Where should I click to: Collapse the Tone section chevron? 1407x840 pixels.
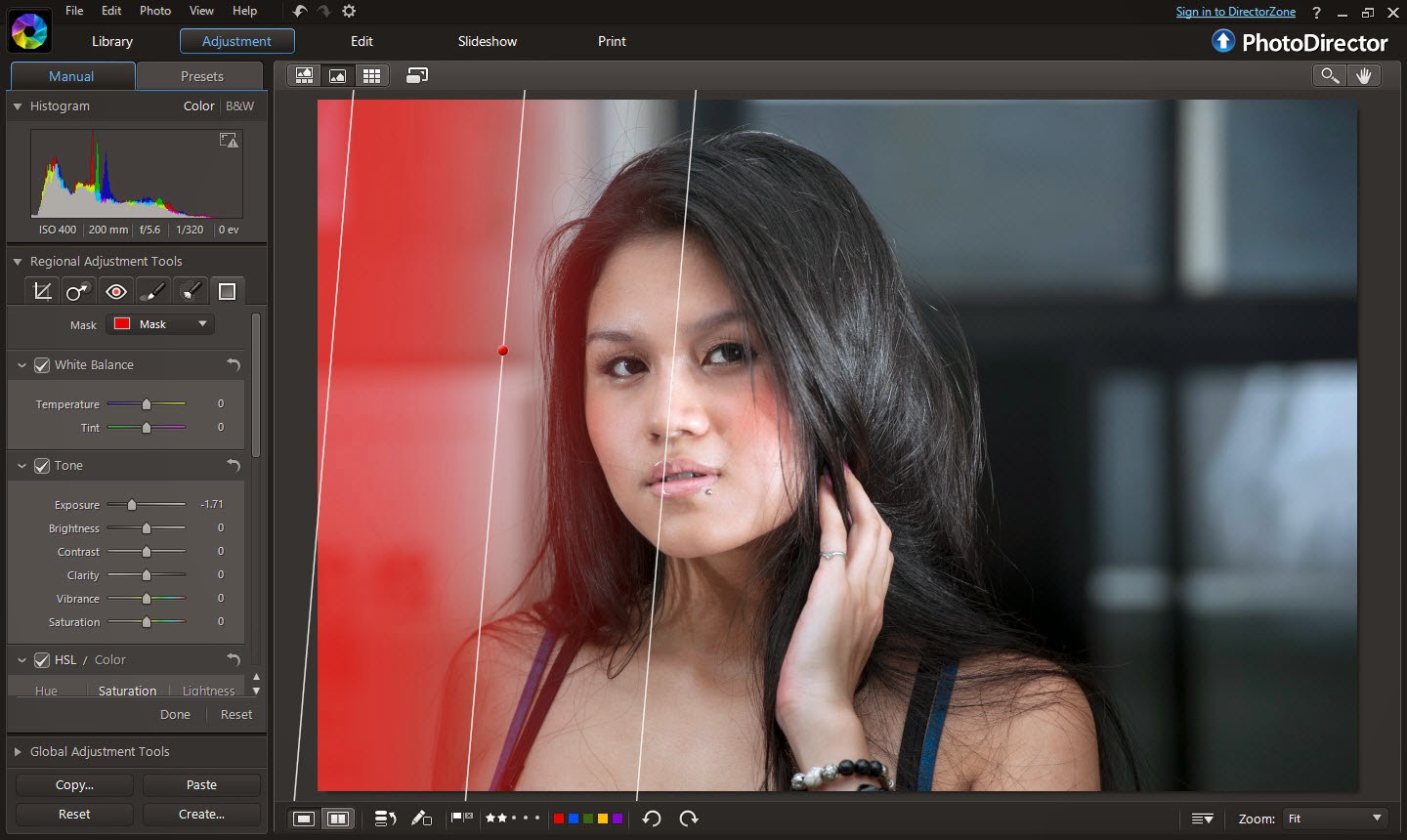click(21, 465)
